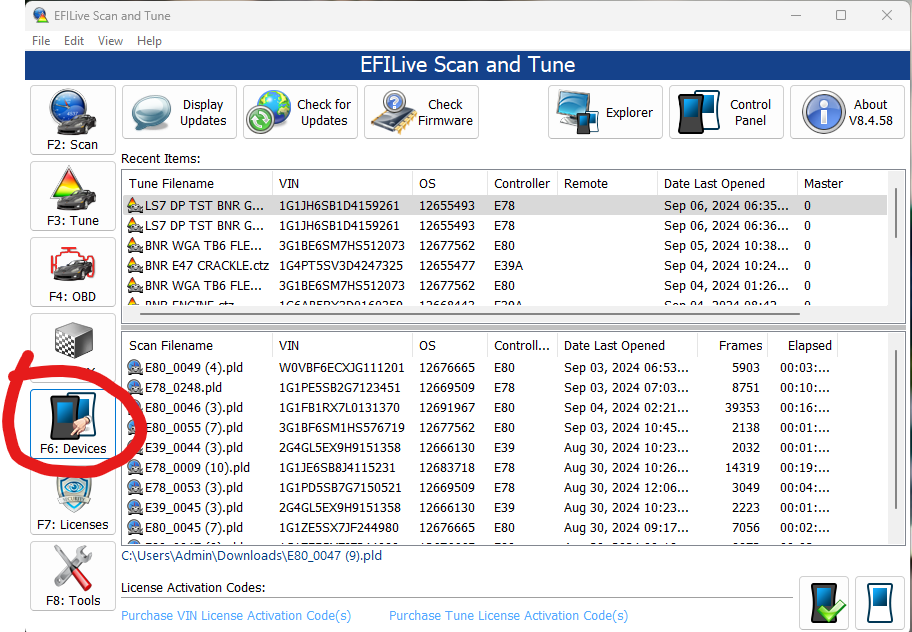Click VIN 1G1ZE5SX7JF244980 in scan list
This screenshot has height=632, width=912.
click(339, 527)
